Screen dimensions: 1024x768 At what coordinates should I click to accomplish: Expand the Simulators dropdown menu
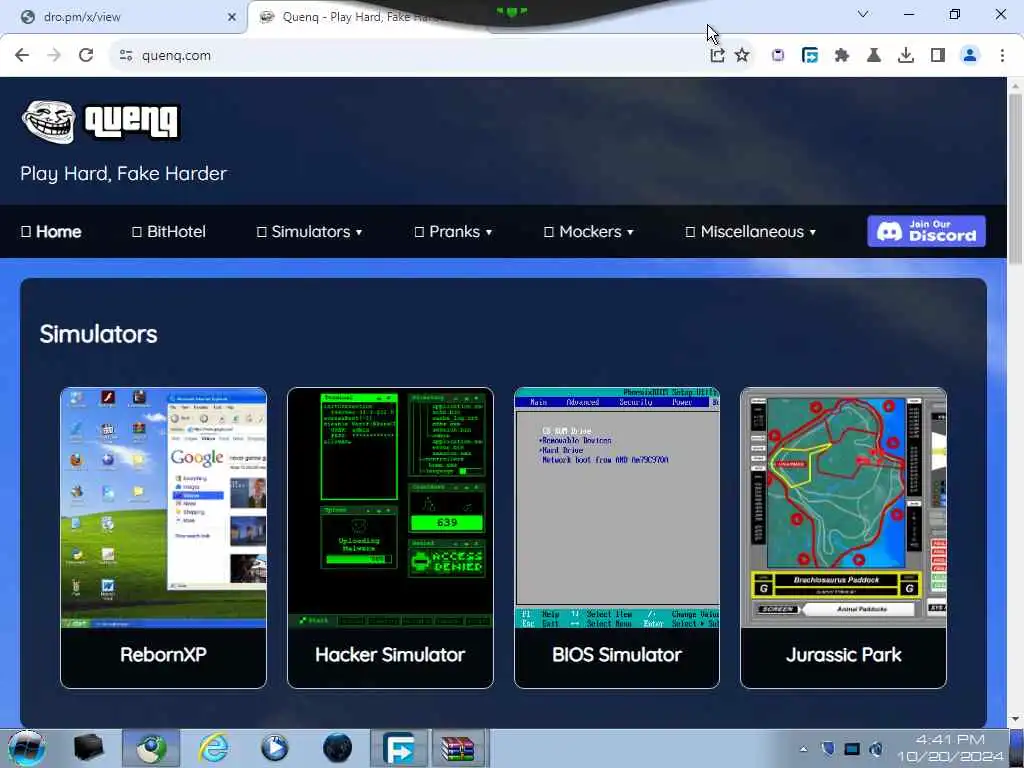[x=310, y=232]
